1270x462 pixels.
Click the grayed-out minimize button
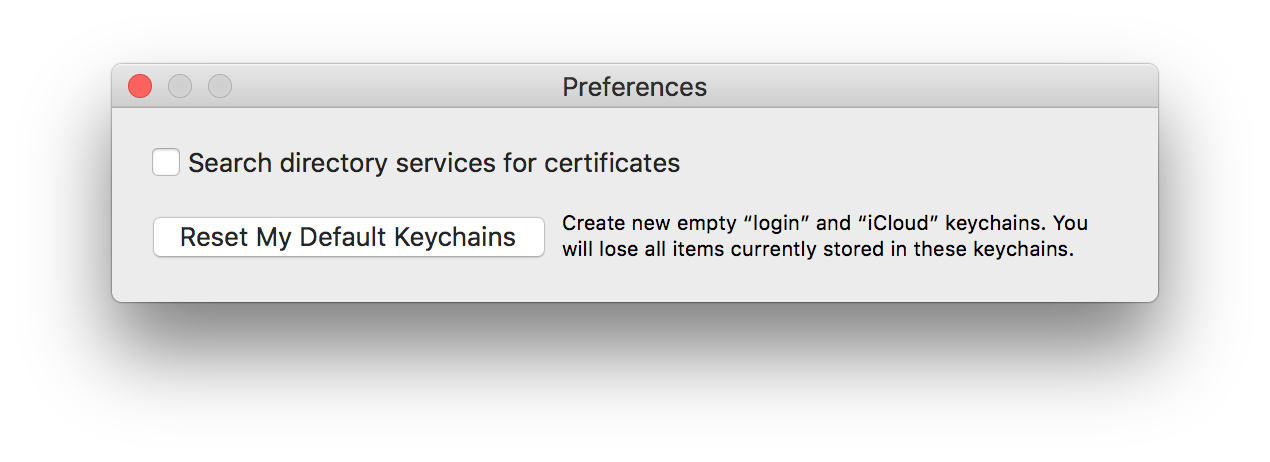pos(180,87)
